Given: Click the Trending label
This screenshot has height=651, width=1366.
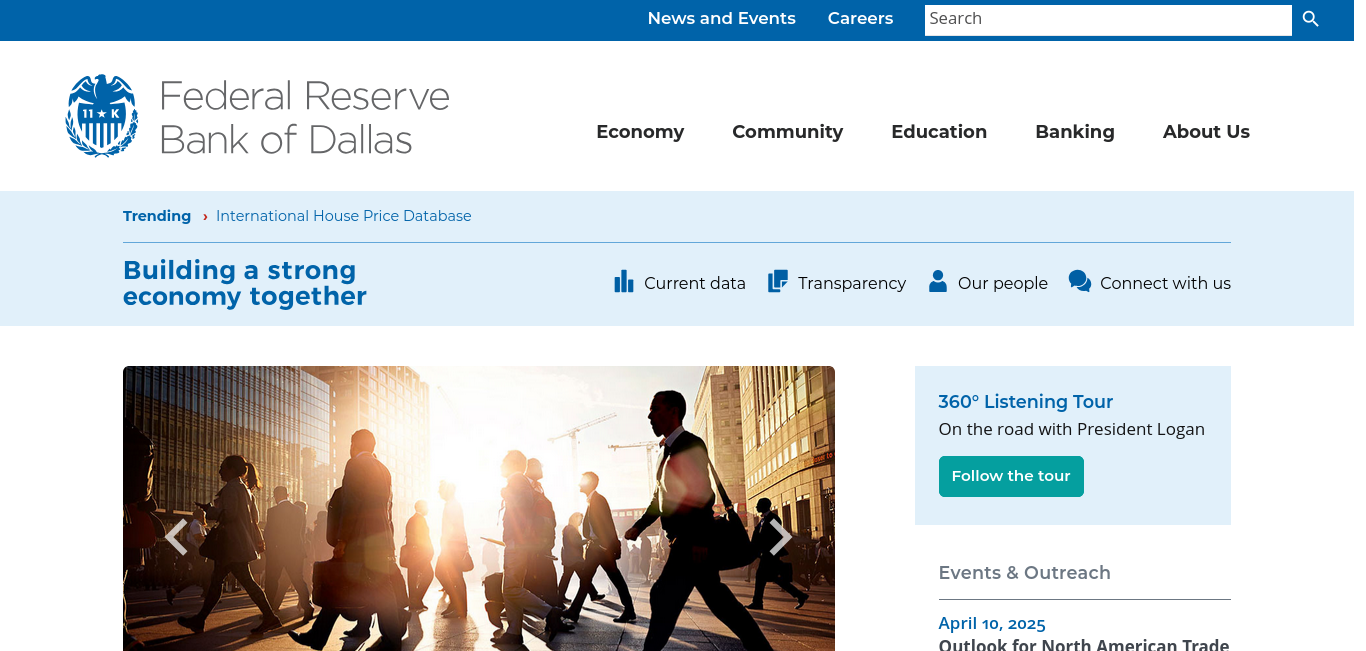Looking at the screenshot, I should (x=157, y=216).
